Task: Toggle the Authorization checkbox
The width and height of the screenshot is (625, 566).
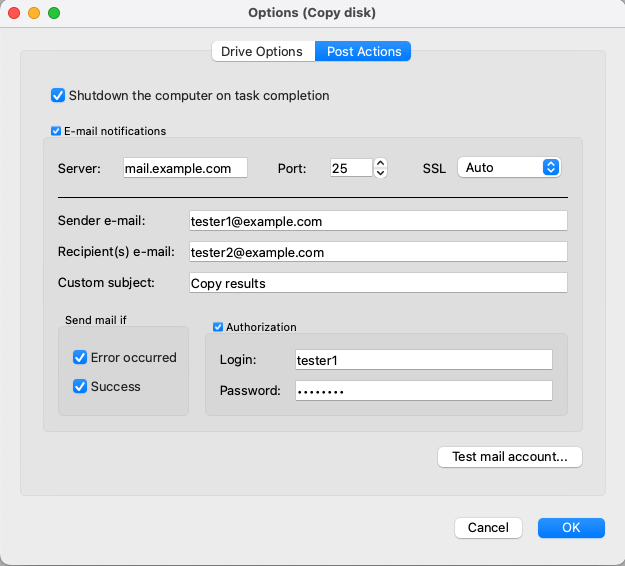Action: tap(218, 327)
